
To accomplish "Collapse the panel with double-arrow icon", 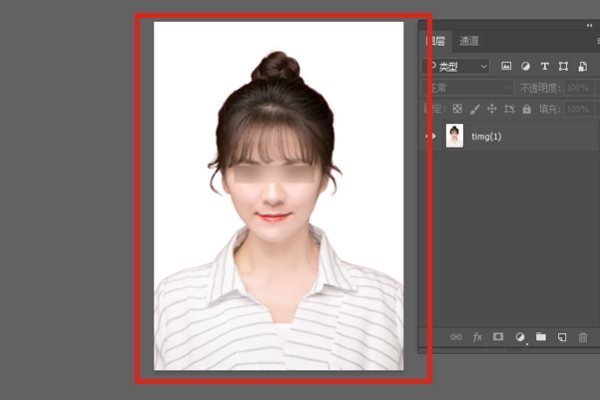I will tap(589, 25).
